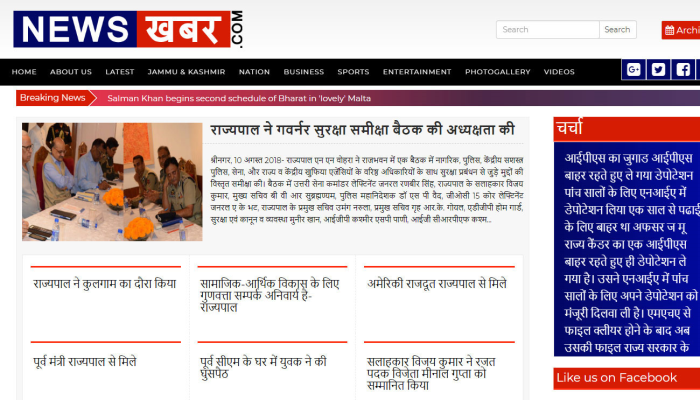Click the Search button

(617, 30)
